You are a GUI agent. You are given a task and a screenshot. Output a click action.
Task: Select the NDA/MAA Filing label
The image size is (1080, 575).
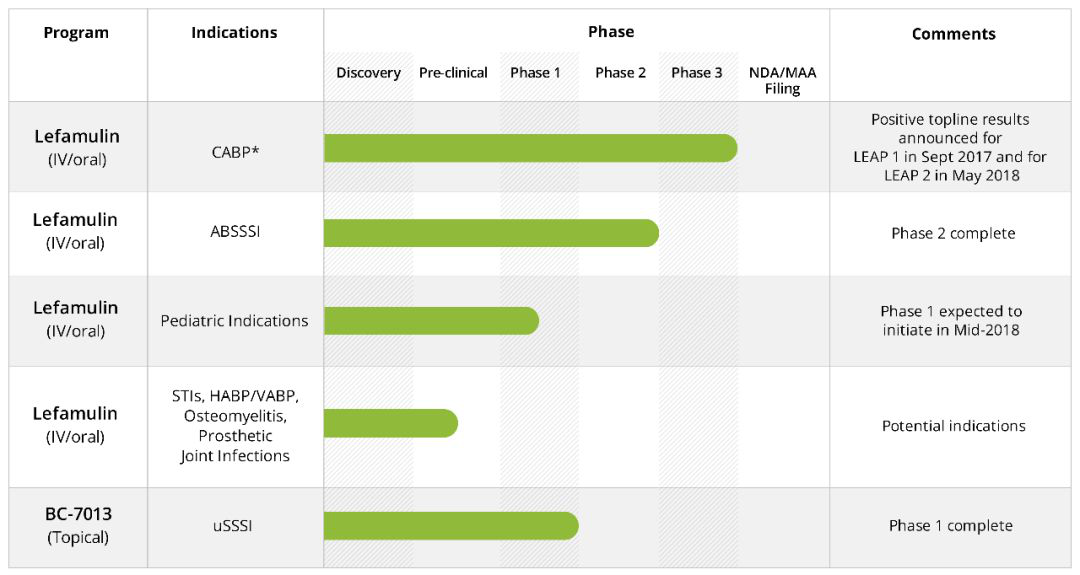coord(782,80)
